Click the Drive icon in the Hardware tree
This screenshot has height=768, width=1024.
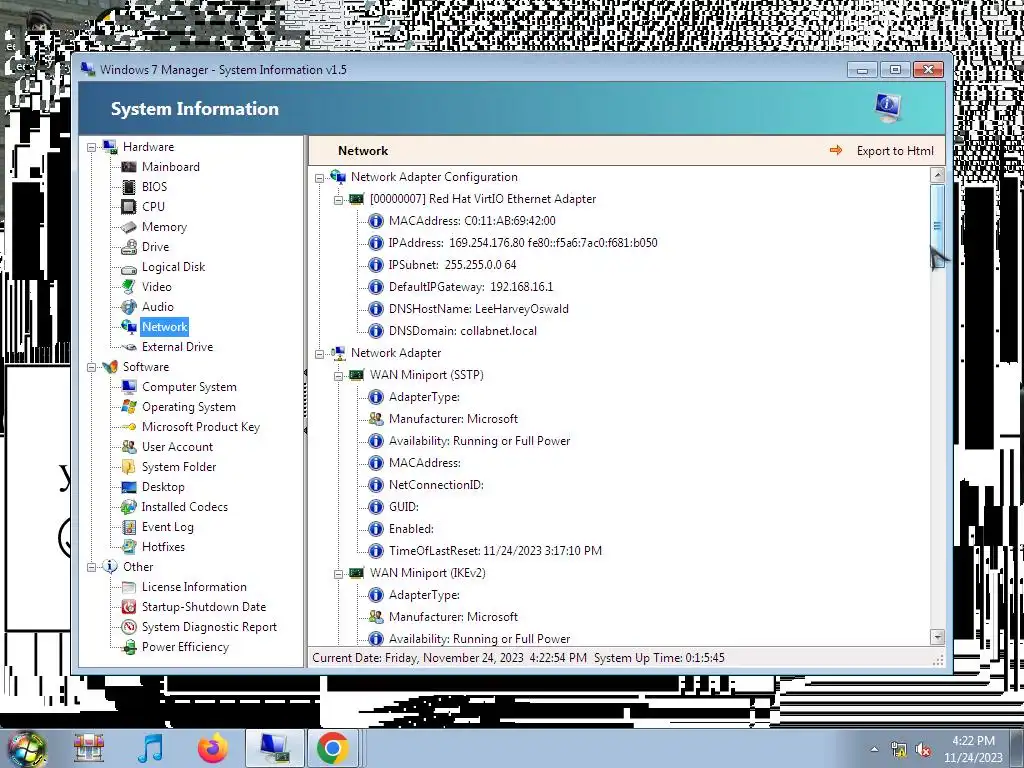pyautogui.click(x=129, y=247)
